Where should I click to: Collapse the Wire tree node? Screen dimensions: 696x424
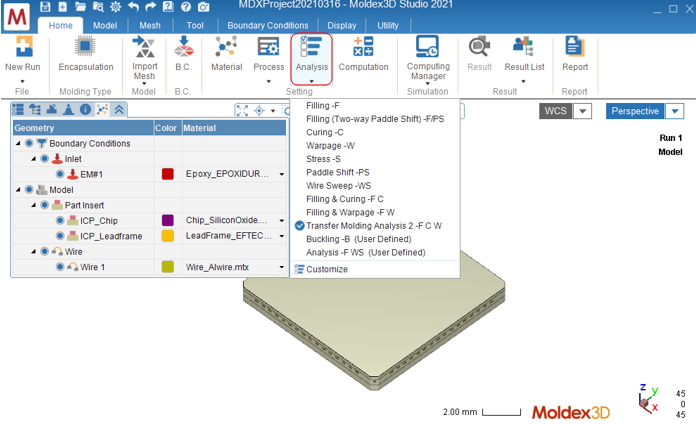pyautogui.click(x=34, y=252)
